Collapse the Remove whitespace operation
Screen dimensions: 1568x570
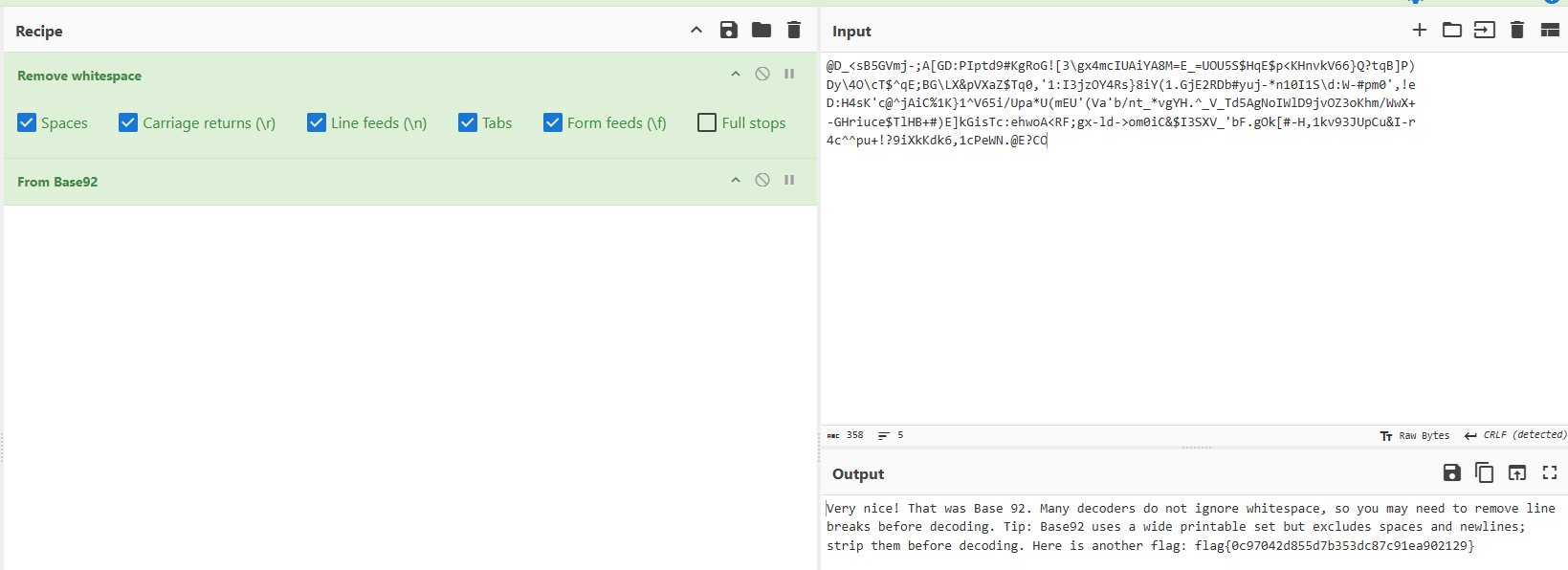[736, 74]
